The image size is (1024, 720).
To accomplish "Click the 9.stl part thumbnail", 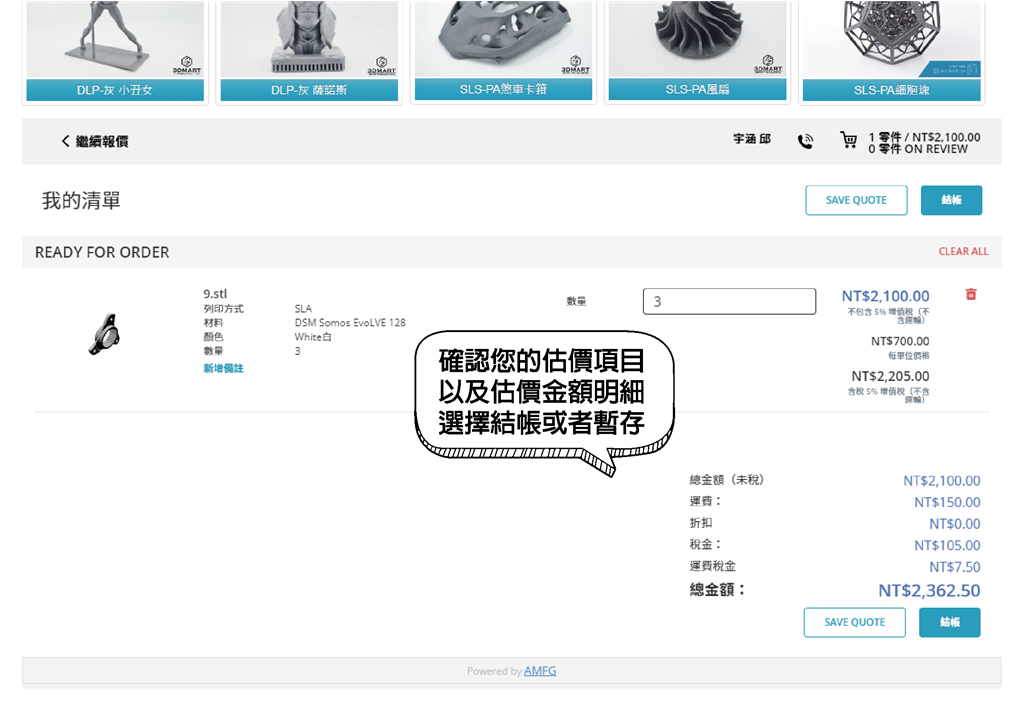I will point(104,334).
